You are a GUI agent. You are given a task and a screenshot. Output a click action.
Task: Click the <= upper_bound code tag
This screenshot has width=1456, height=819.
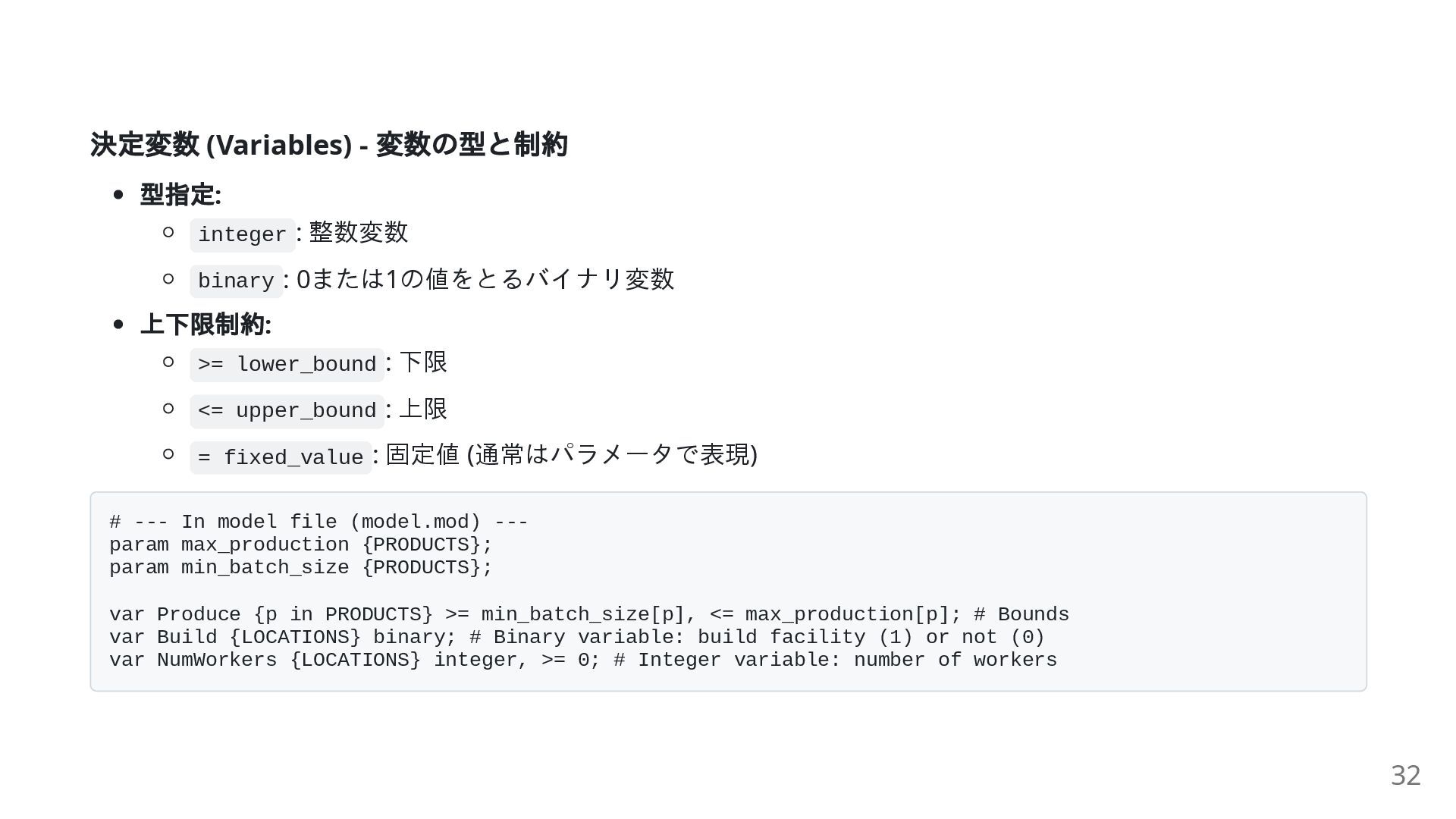pyautogui.click(x=287, y=411)
